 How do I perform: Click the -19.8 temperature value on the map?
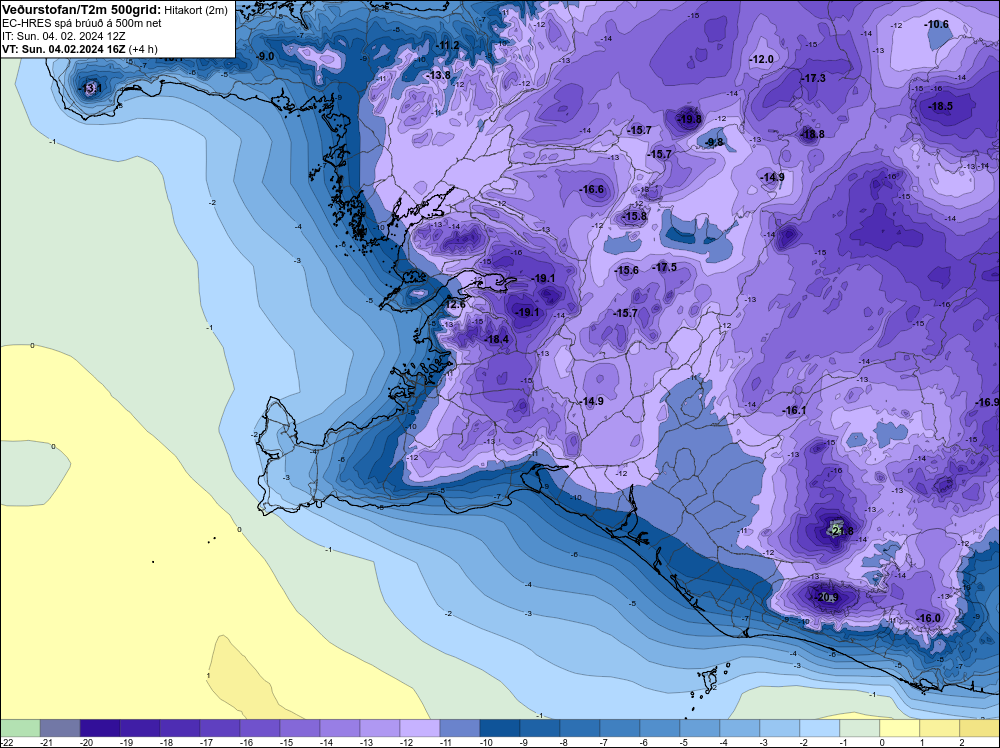pyautogui.click(x=689, y=119)
